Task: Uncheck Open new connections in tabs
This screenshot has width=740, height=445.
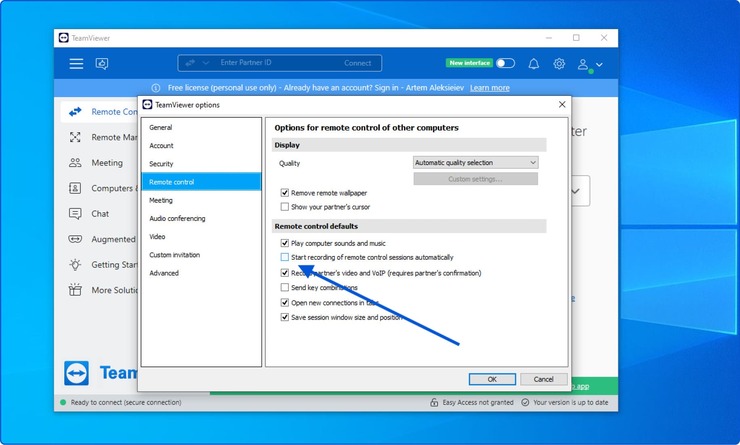Action: tap(285, 302)
